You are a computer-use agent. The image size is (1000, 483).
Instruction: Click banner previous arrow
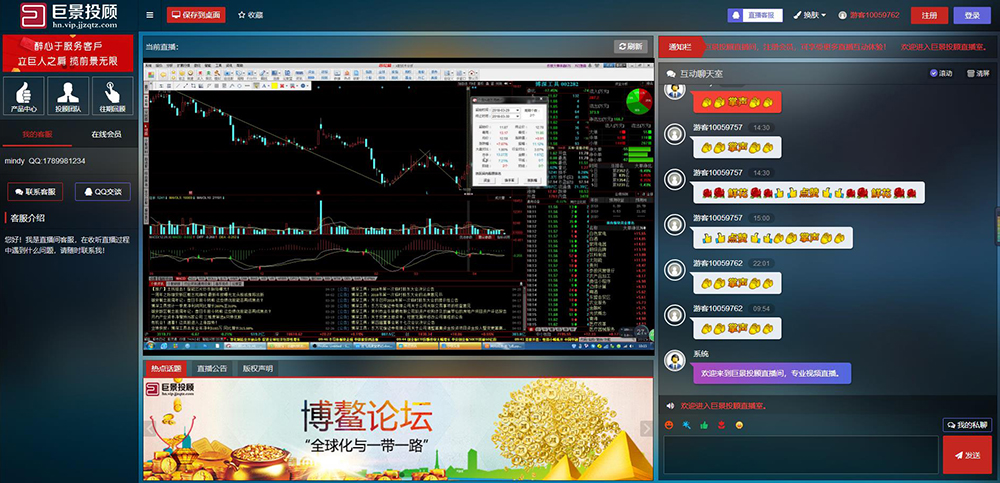pyautogui.click(x=150, y=429)
